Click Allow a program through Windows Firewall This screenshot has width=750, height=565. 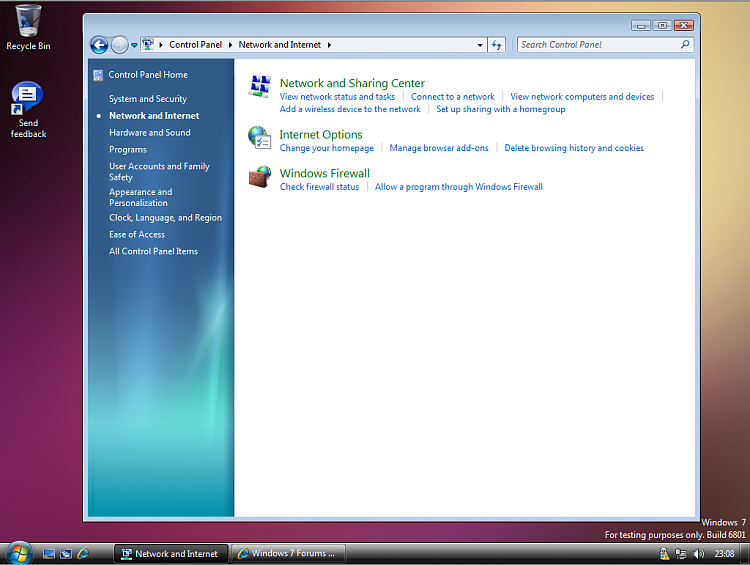(x=458, y=187)
